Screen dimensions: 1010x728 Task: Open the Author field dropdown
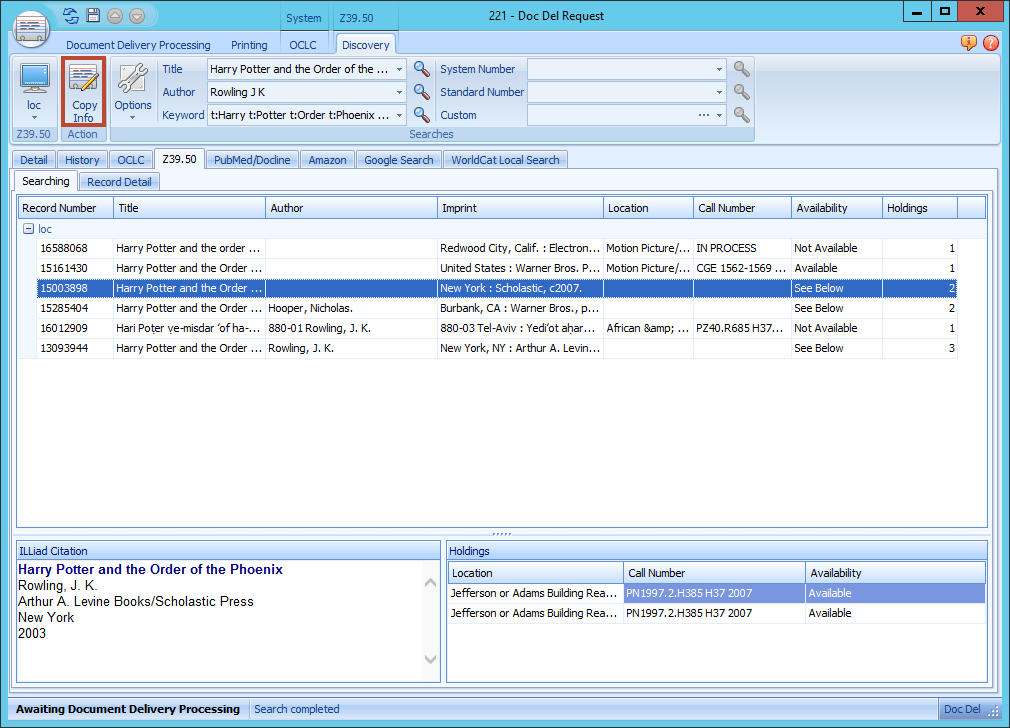[x=398, y=92]
